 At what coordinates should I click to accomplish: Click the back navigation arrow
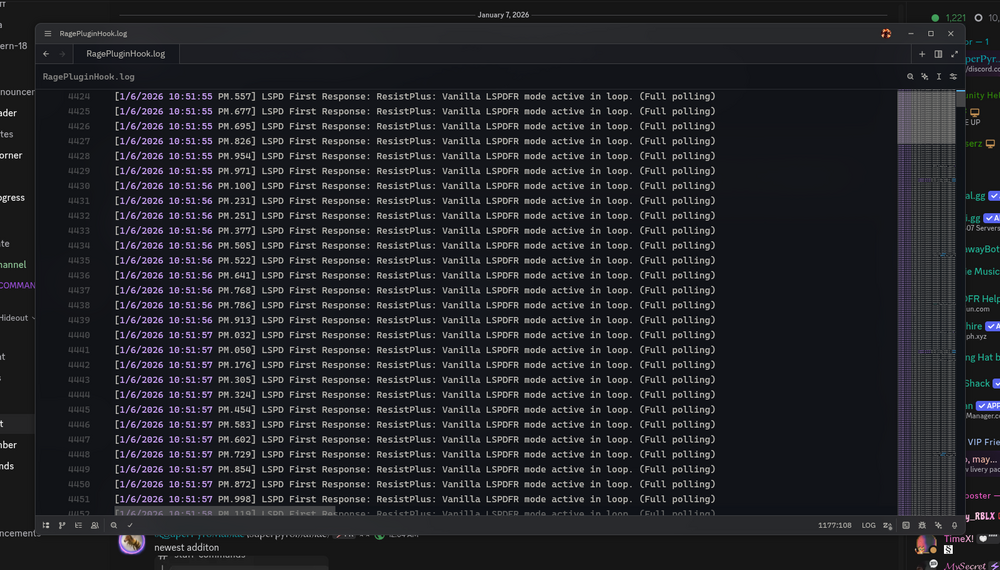46,54
